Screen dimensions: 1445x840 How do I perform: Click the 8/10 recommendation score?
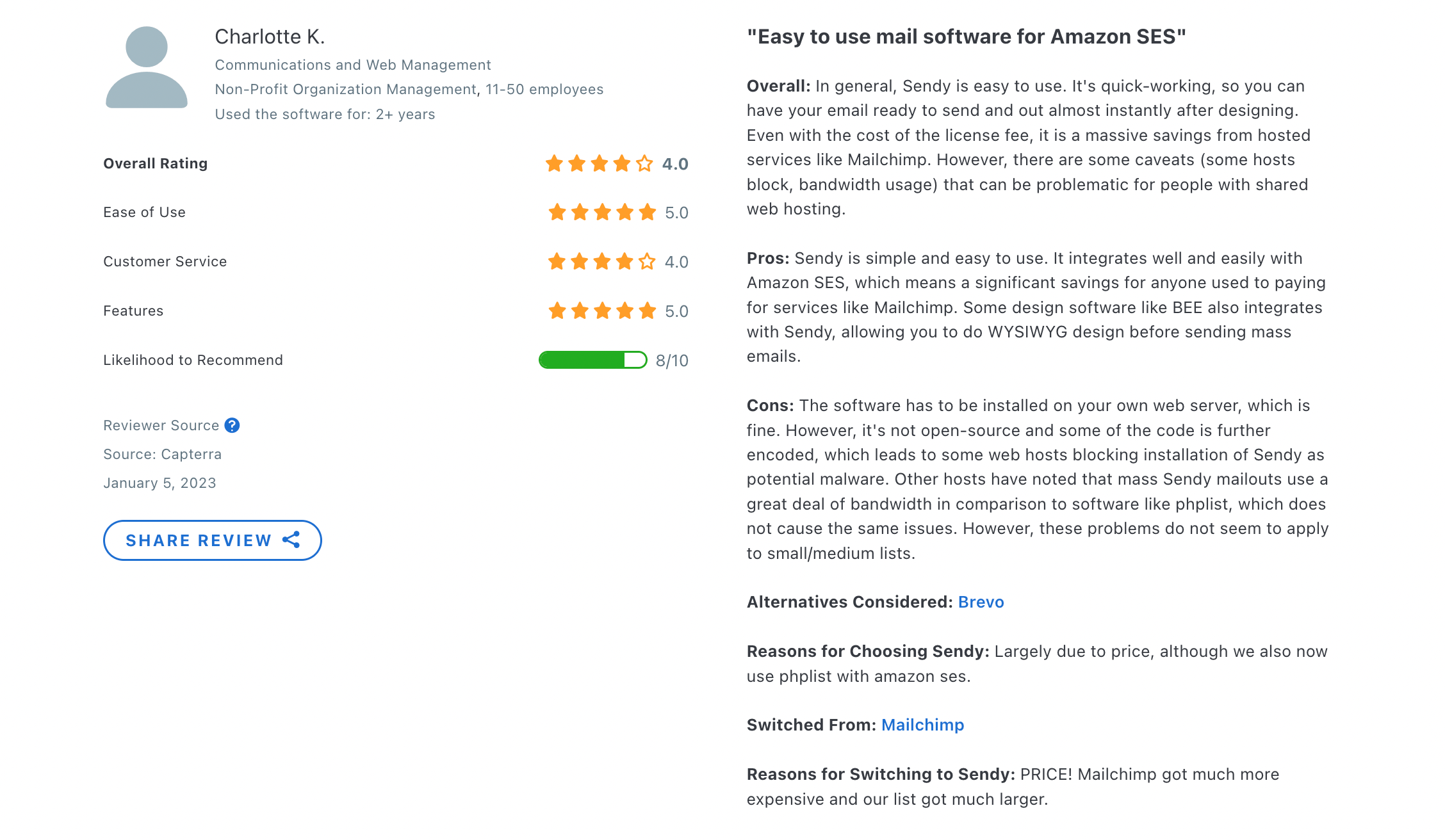coord(672,360)
